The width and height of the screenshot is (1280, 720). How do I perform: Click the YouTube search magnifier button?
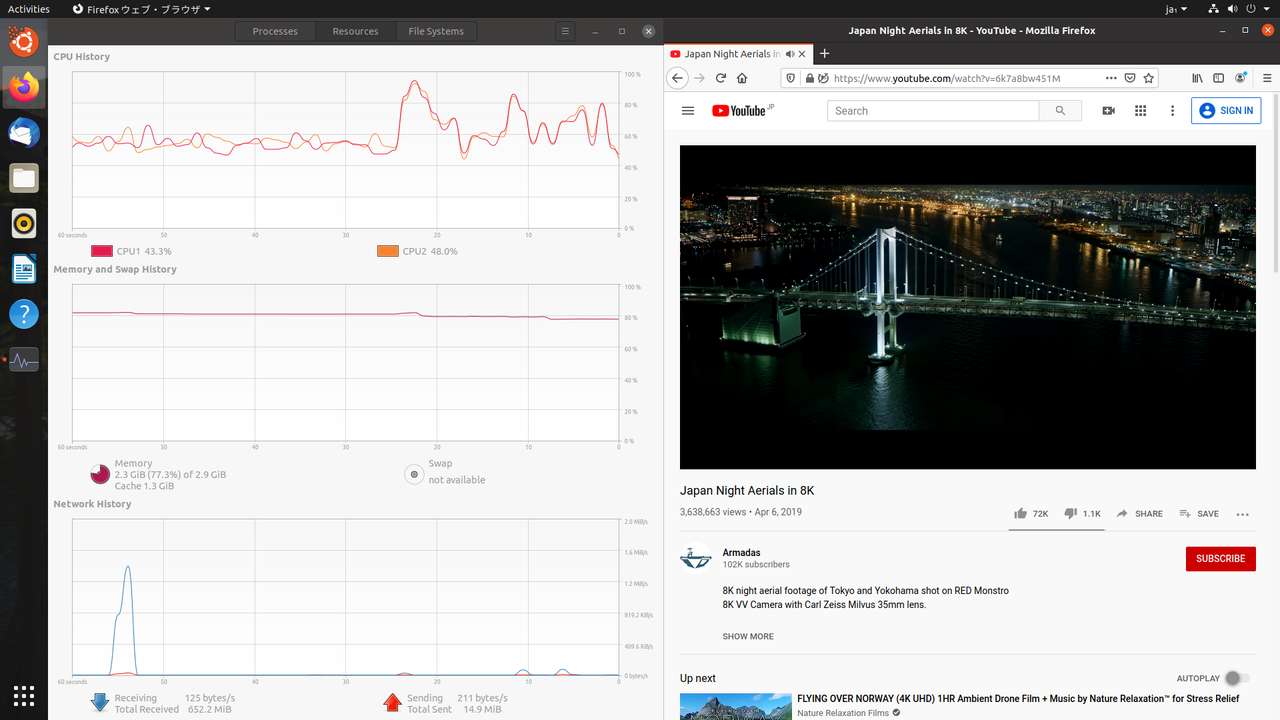1060,111
